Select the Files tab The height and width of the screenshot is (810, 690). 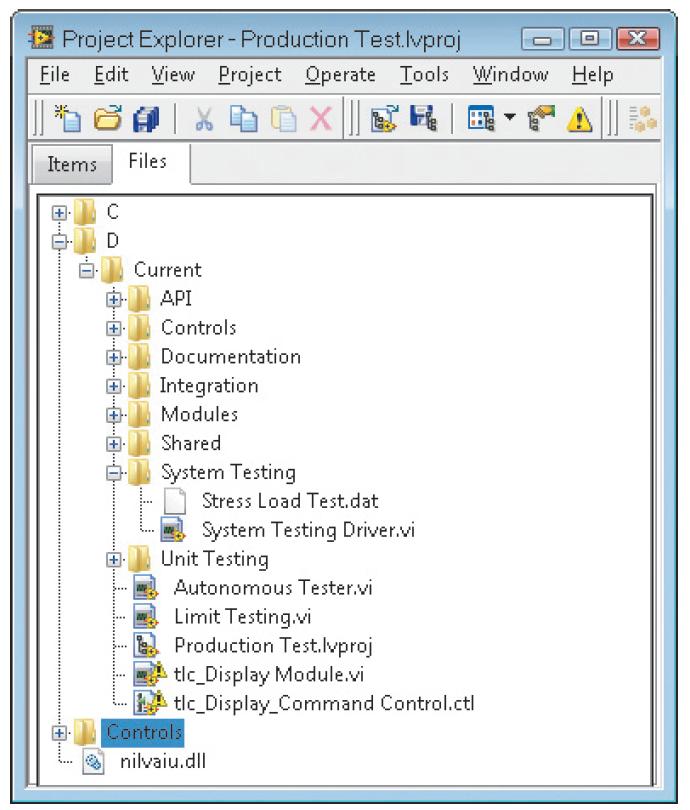tap(148, 162)
